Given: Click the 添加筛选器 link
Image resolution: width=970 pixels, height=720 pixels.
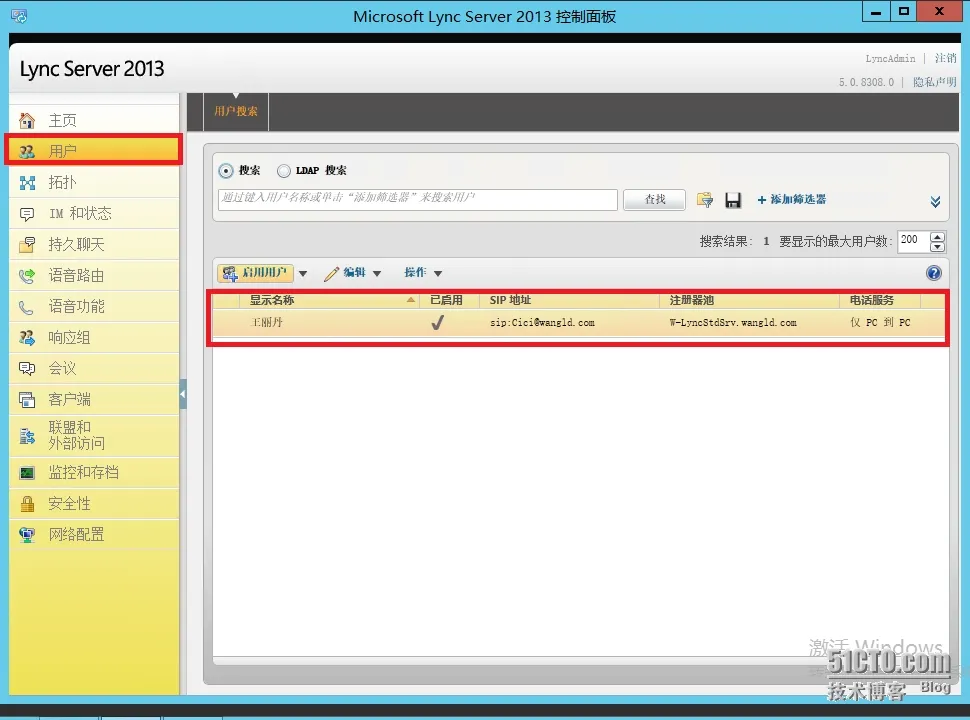Looking at the screenshot, I should pos(792,199).
